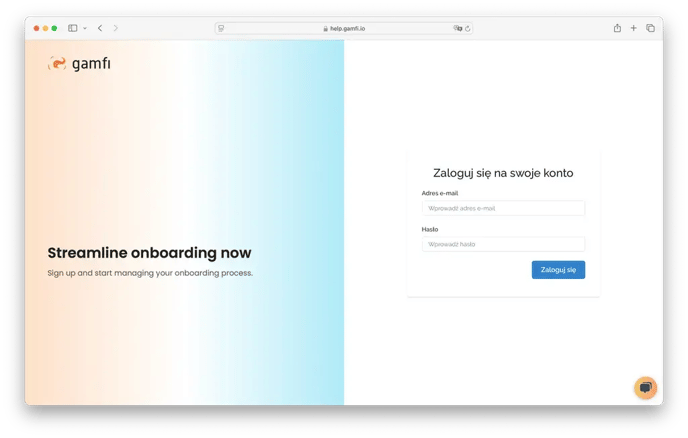Viewport: 688px width, 438px height.
Task: Click the yellow minimize window button
Action: tap(45, 28)
